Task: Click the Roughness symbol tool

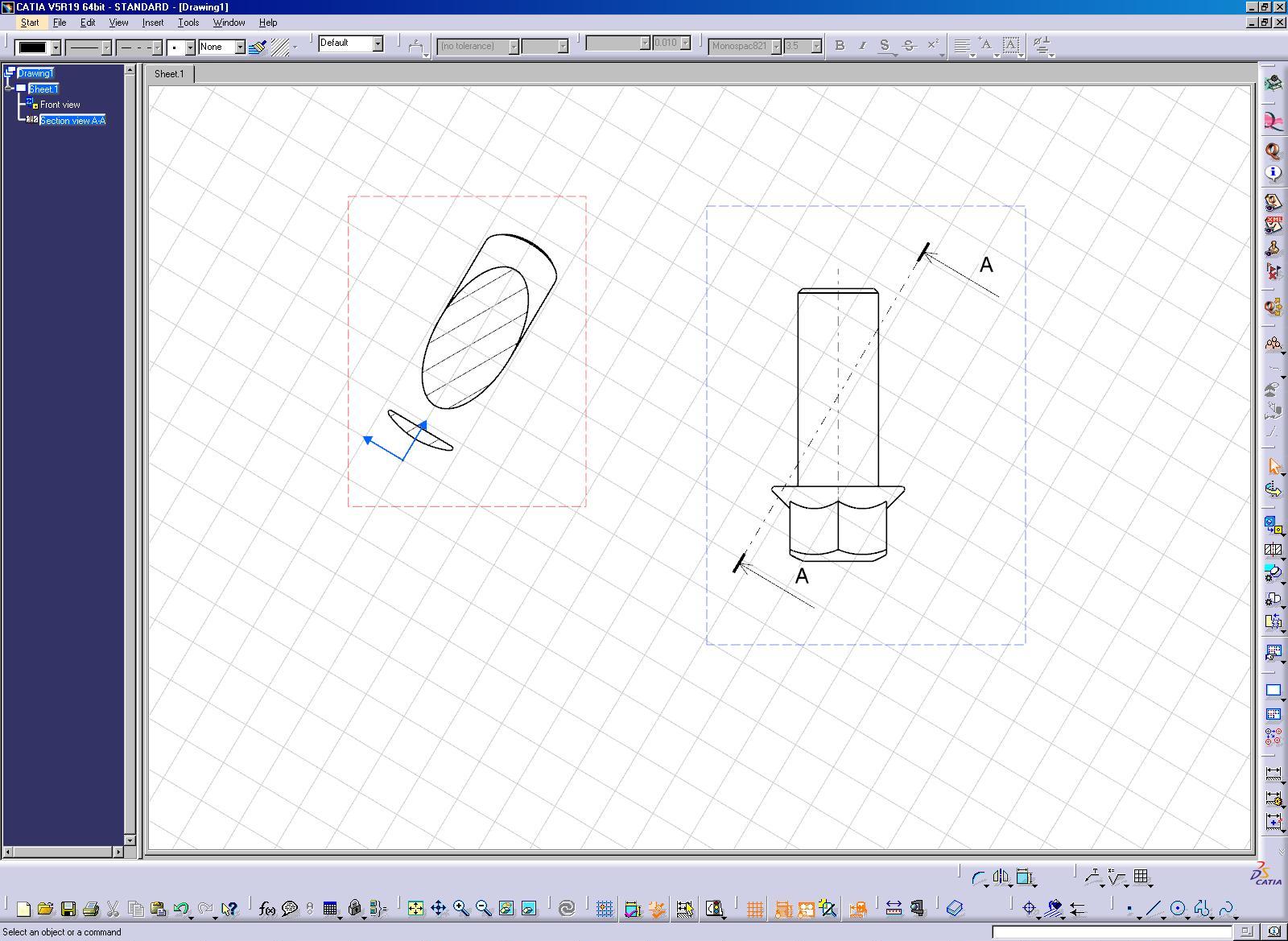Action: [1116, 877]
